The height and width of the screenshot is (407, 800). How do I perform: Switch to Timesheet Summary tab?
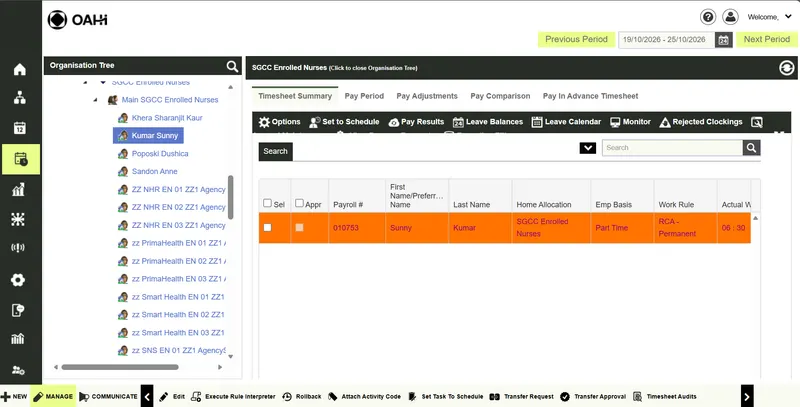295,96
